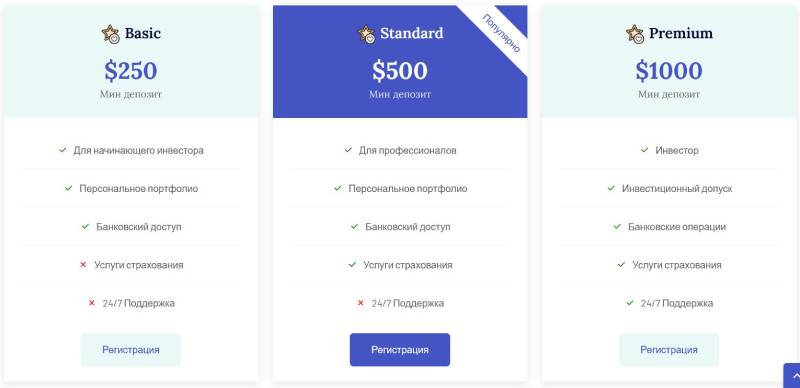Select the $500 price in Standard plan
Viewport: 800px width, 388px height.
[400, 70]
